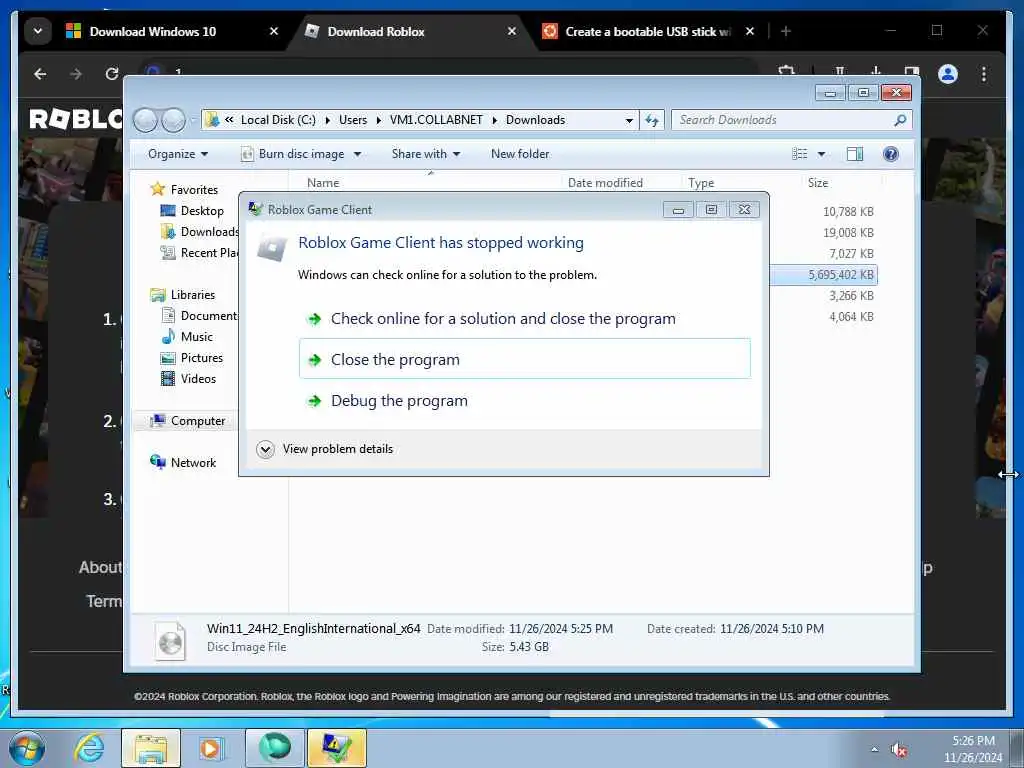The image size is (1024, 768).
Task: Click Chrome's reload icon
Action: [x=112, y=74]
